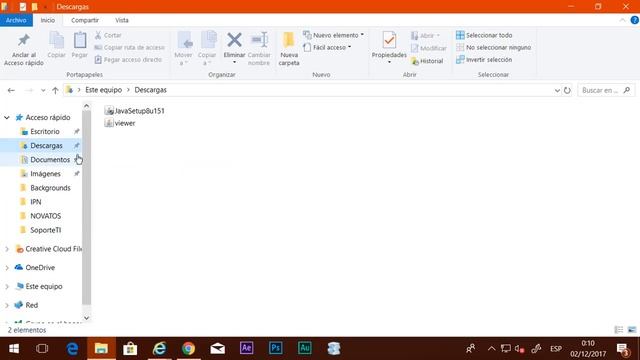Screen dimensions: 640x360
Task: Click the Propiedades icon
Action: tap(389, 40)
